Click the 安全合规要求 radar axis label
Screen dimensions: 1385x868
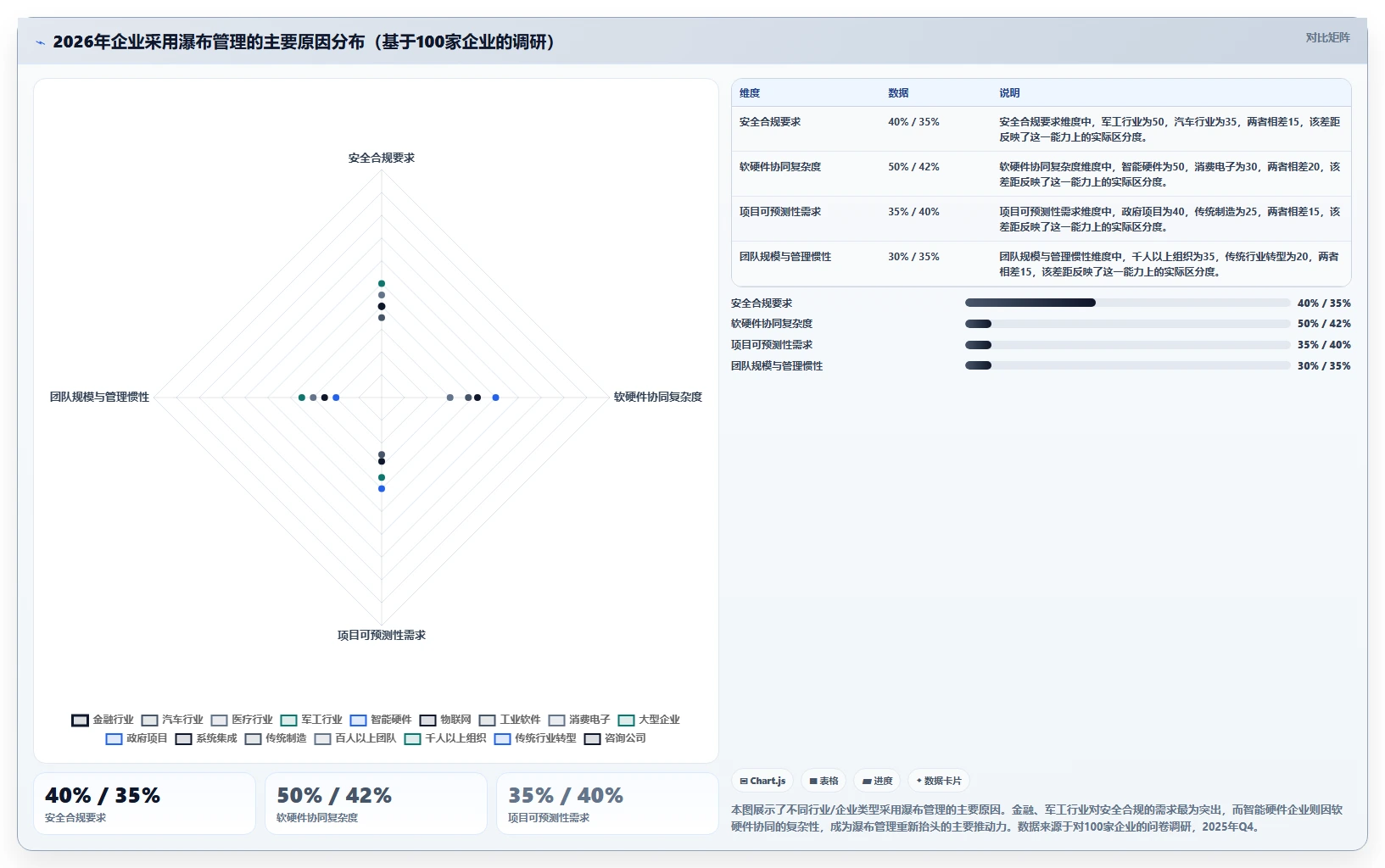382,159
